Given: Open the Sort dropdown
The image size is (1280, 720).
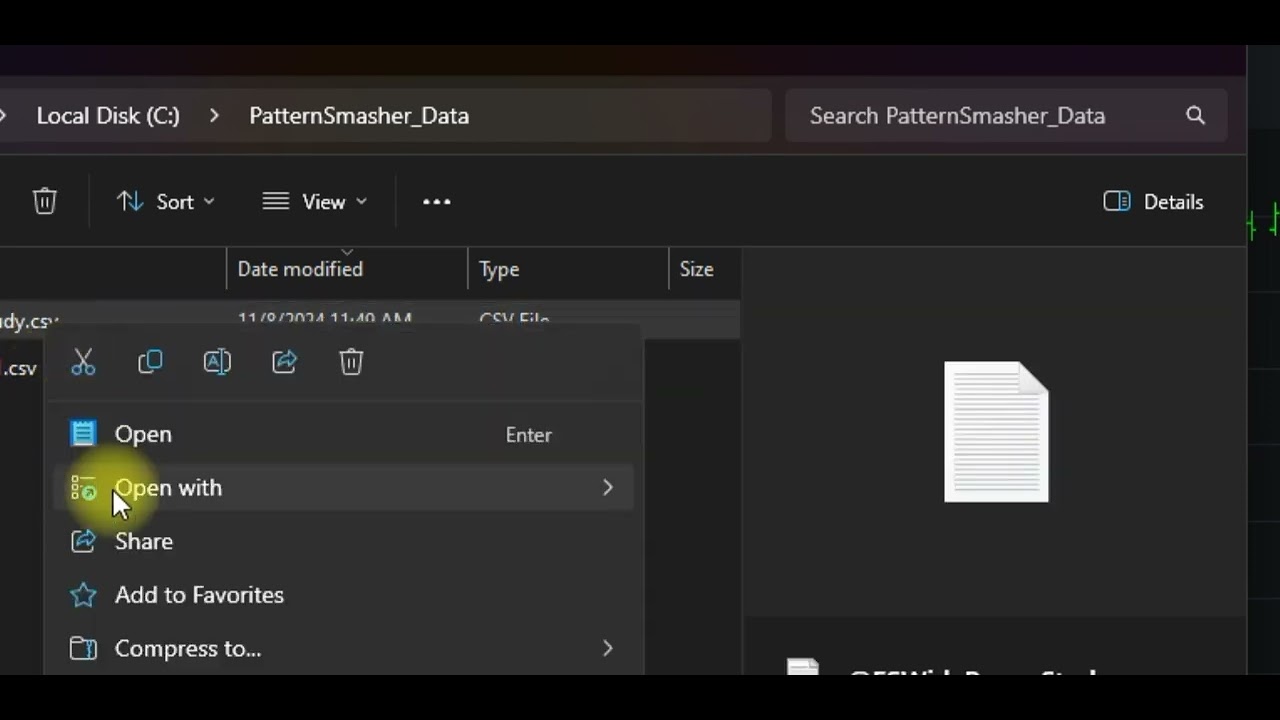Looking at the screenshot, I should click(166, 202).
